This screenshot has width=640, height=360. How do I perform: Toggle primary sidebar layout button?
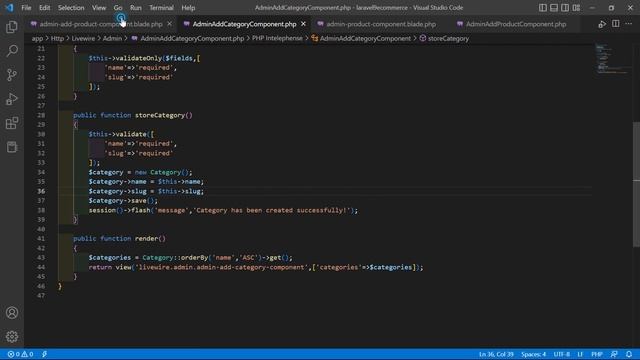542,7
